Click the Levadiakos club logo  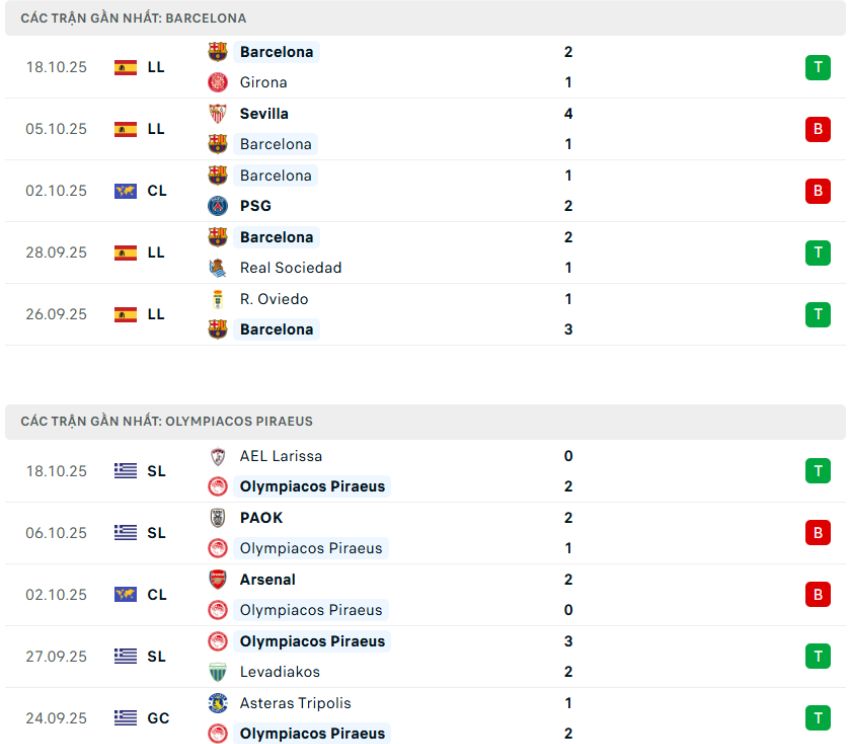(x=216, y=672)
